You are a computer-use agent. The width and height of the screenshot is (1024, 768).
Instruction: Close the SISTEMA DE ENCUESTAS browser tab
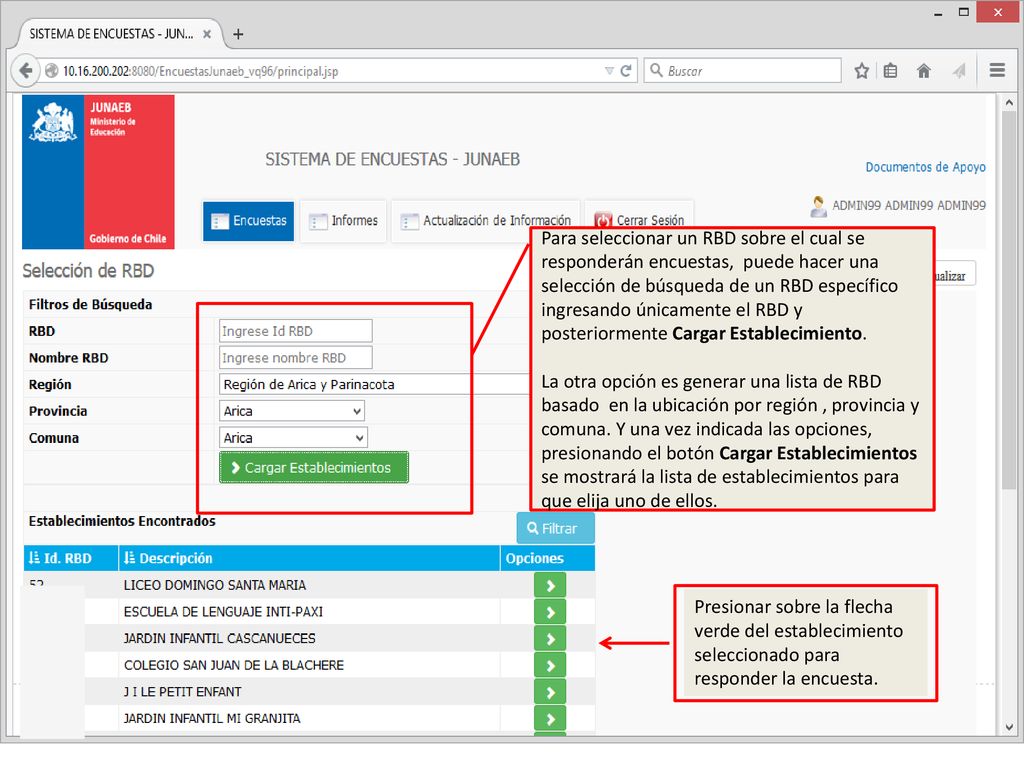point(206,34)
